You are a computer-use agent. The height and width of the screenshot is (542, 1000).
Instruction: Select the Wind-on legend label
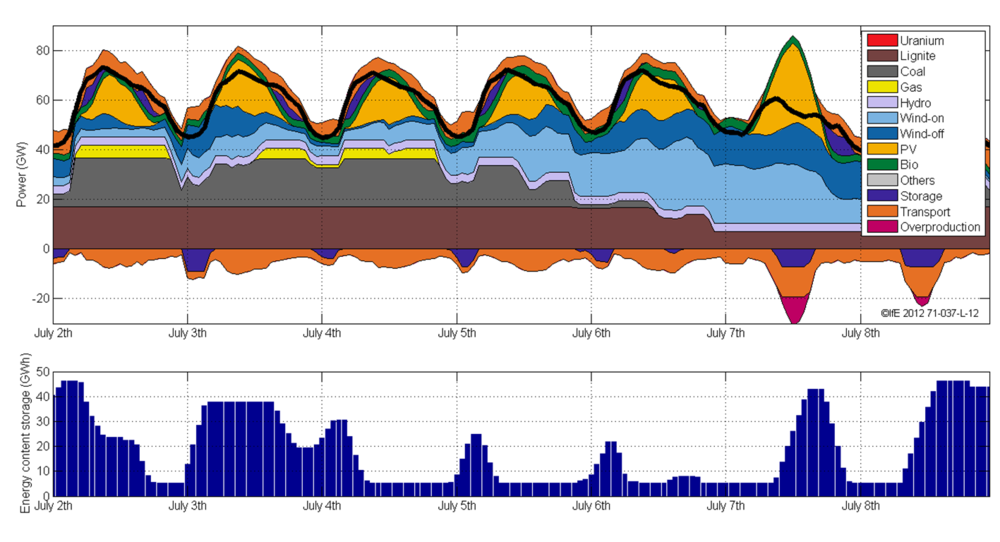point(922,118)
